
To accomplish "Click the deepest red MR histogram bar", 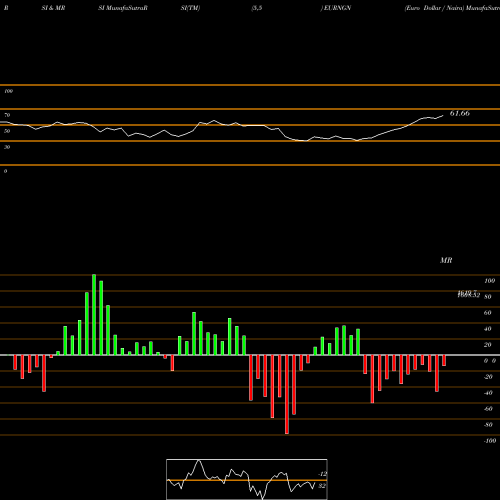I will pos(287,394).
